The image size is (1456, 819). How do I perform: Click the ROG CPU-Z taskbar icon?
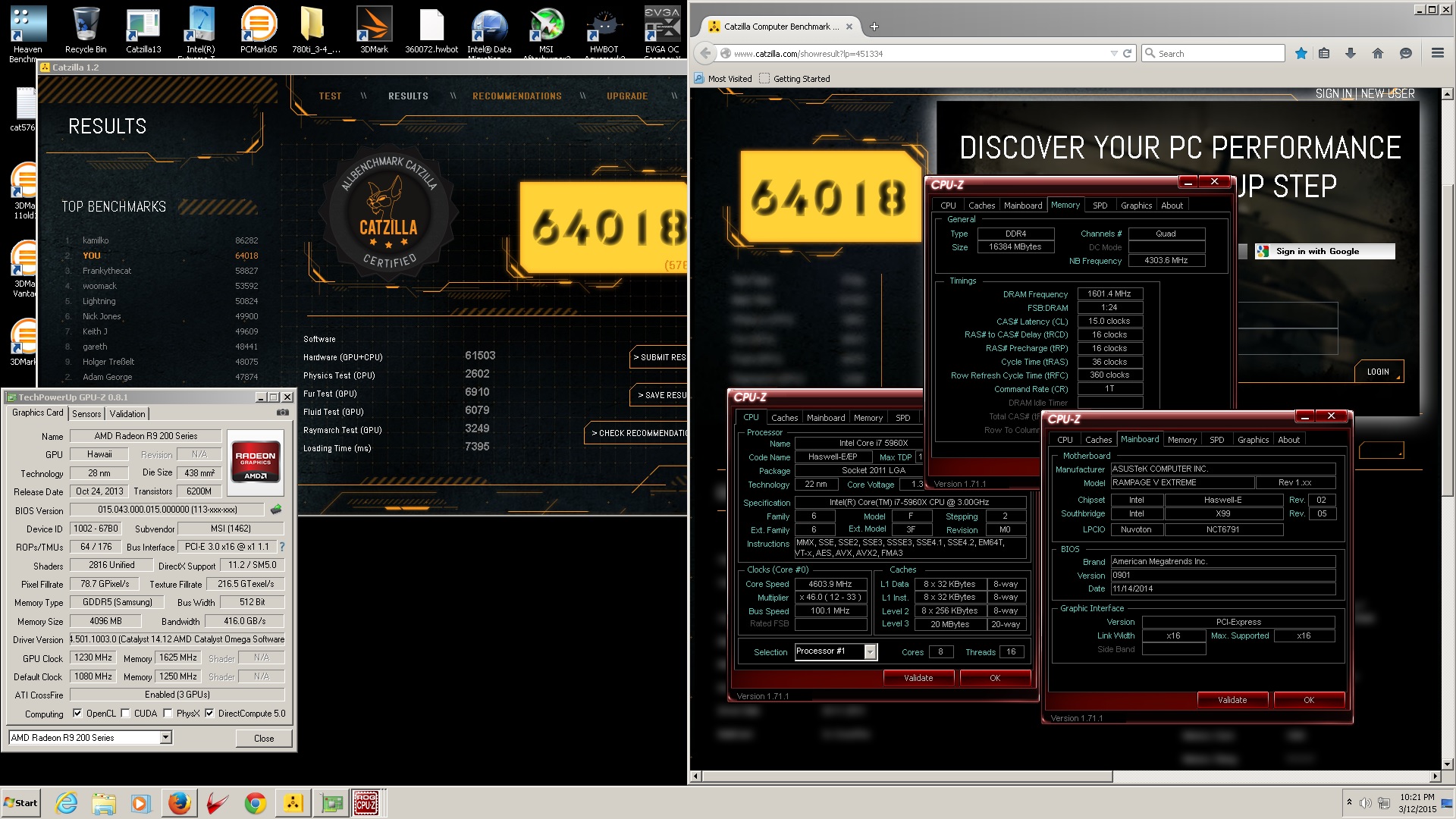tap(367, 803)
